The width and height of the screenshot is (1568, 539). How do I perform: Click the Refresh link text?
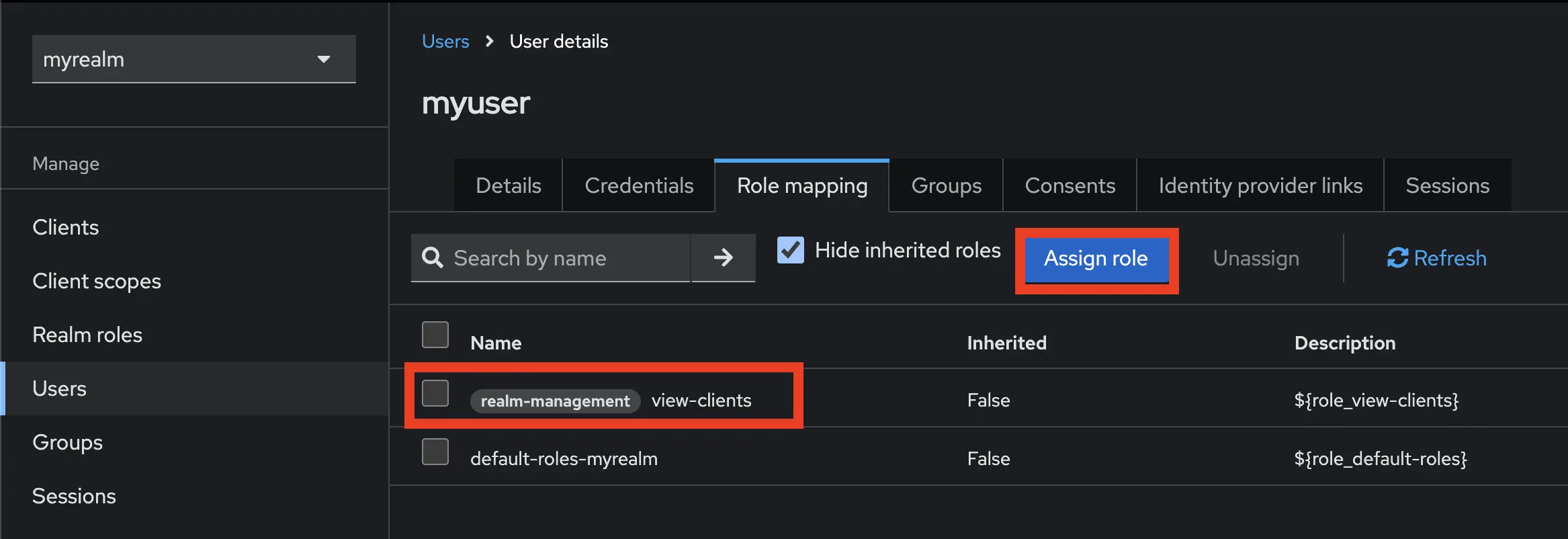pyautogui.click(x=1450, y=258)
